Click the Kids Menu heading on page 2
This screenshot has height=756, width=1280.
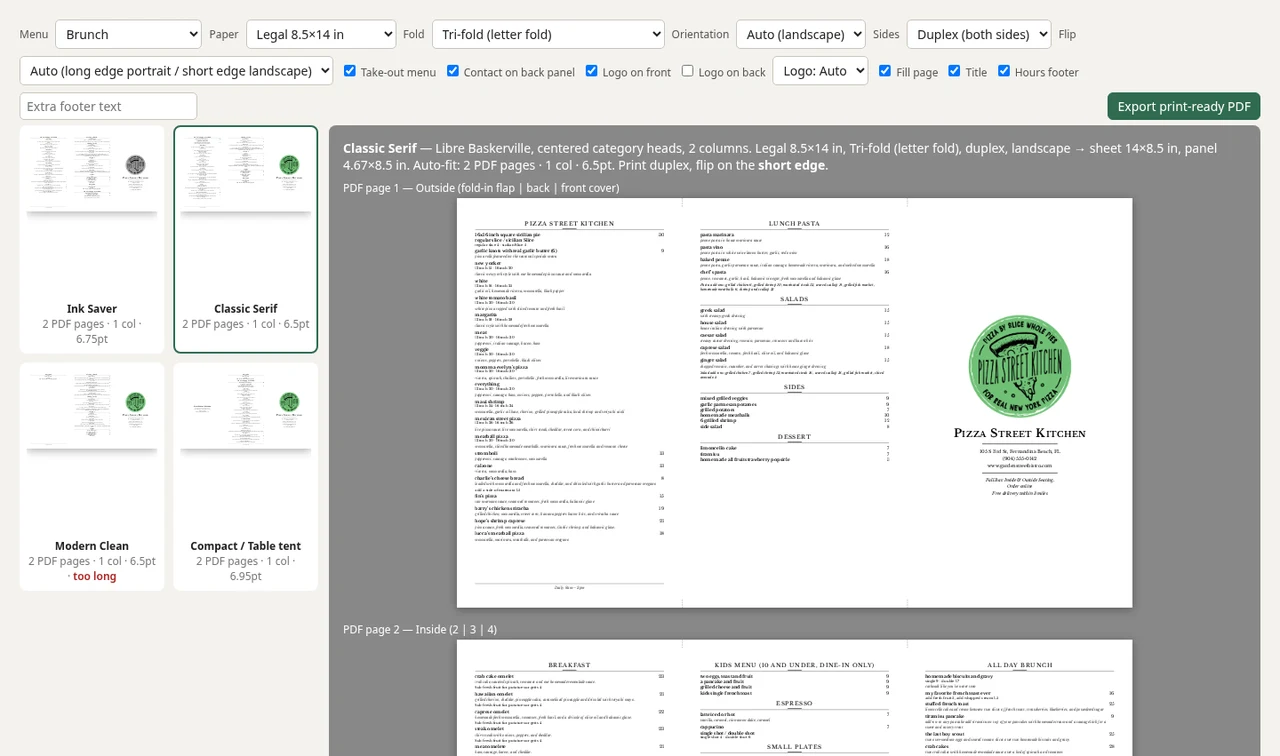[794, 665]
